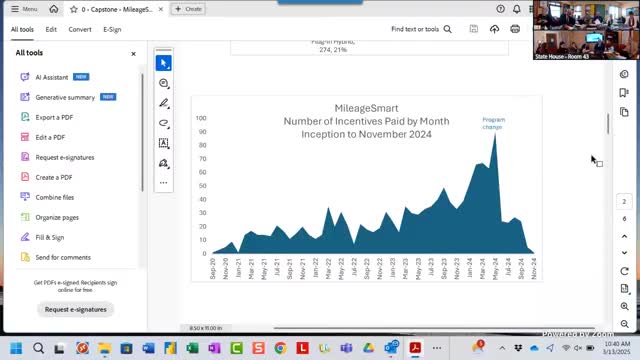Click the Find text or tools search

click(x=421, y=29)
